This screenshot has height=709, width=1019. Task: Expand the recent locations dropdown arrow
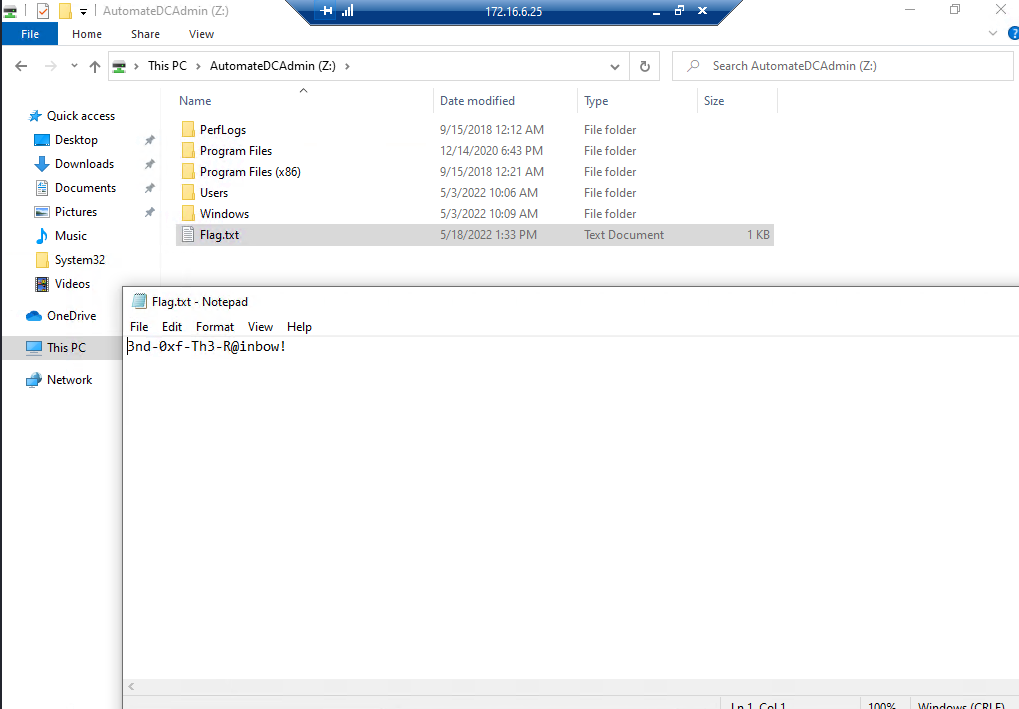[x=72, y=67]
